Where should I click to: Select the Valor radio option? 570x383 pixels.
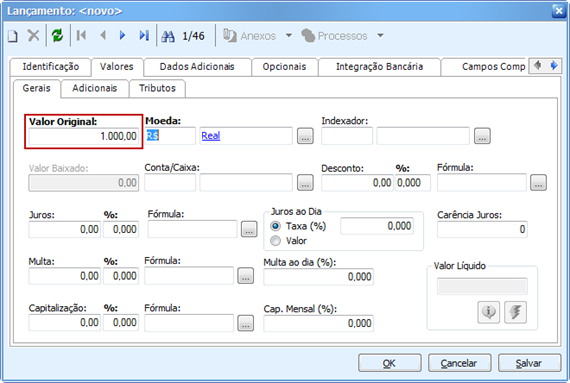(x=276, y=241)
